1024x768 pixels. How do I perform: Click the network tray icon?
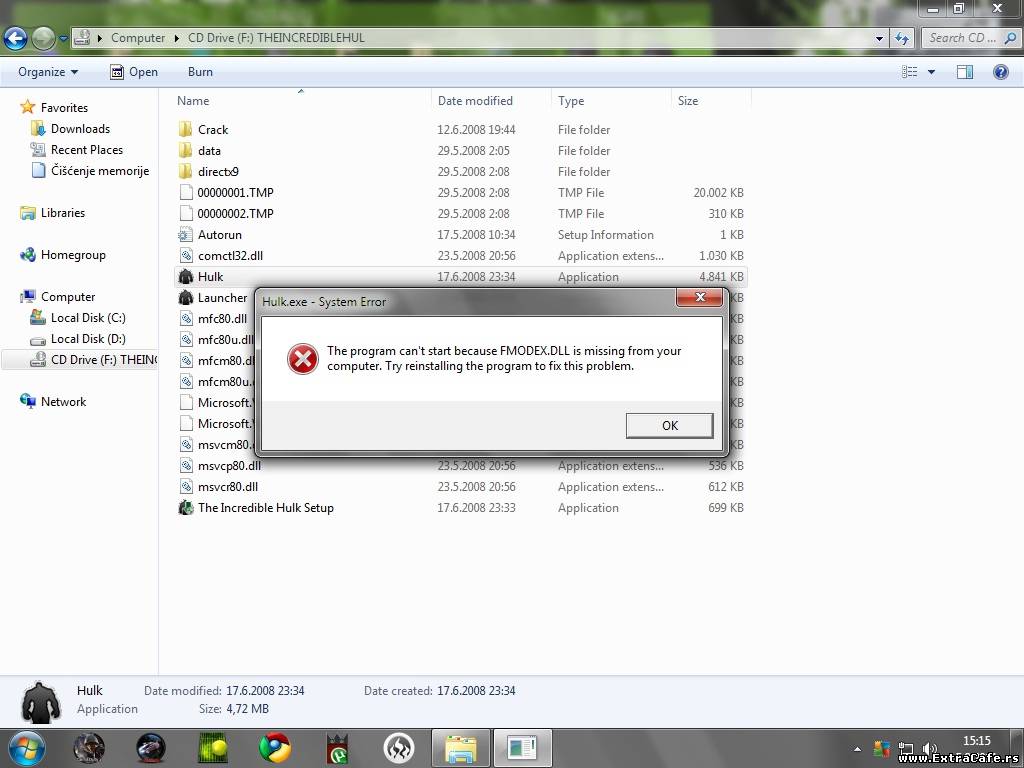(906, 749)
